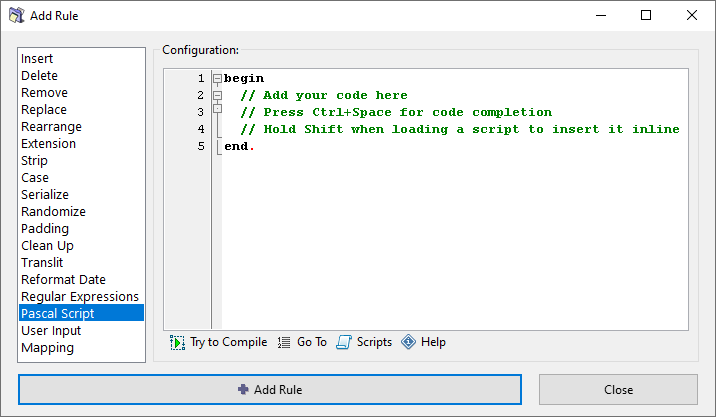Screen dimensions: 716x417
Task: Choose the Reformat Date rule
Action: (x=63, y=279)
